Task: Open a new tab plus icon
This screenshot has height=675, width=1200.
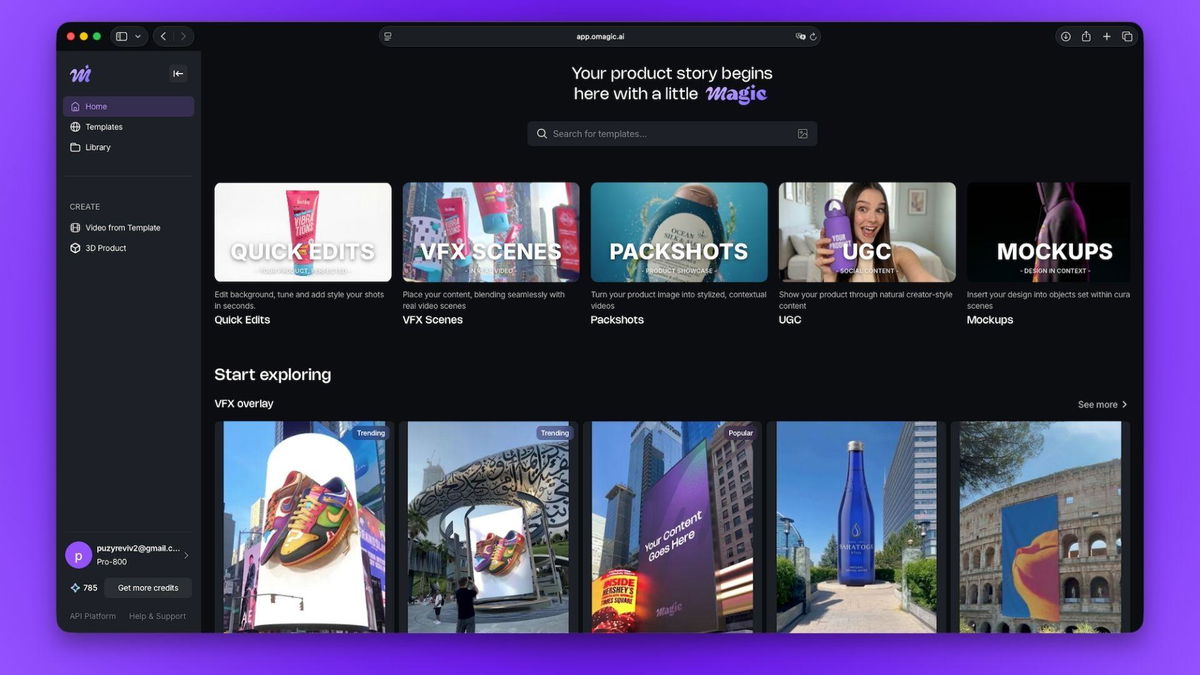Action: point(1106,36)
